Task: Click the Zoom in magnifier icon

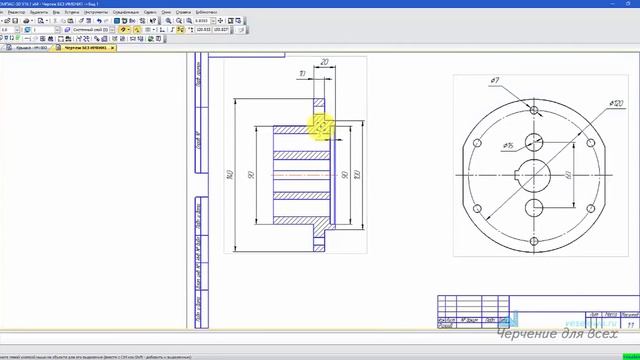Action: coord(168,20)
